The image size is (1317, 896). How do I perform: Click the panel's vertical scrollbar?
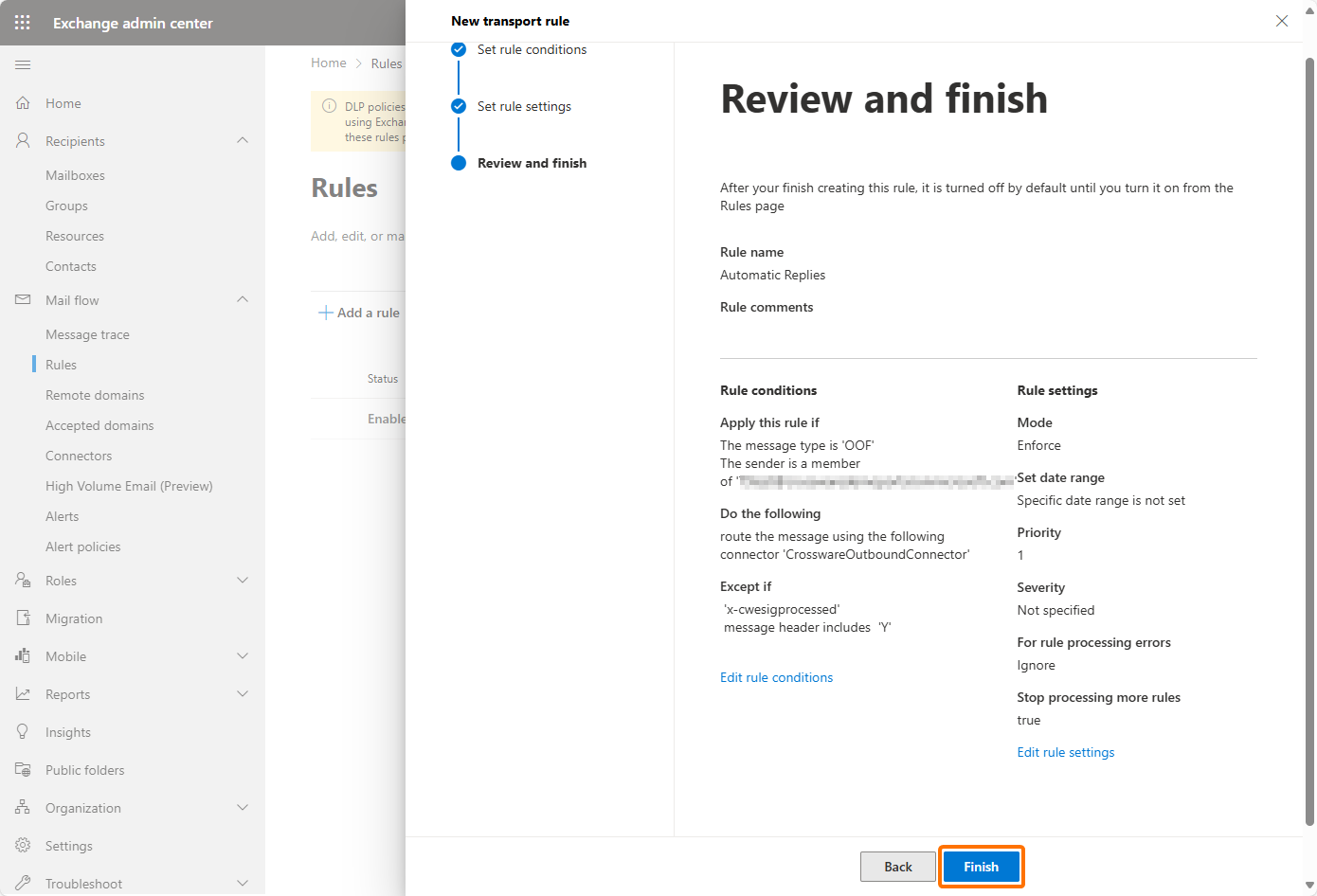pos(1309,436)
